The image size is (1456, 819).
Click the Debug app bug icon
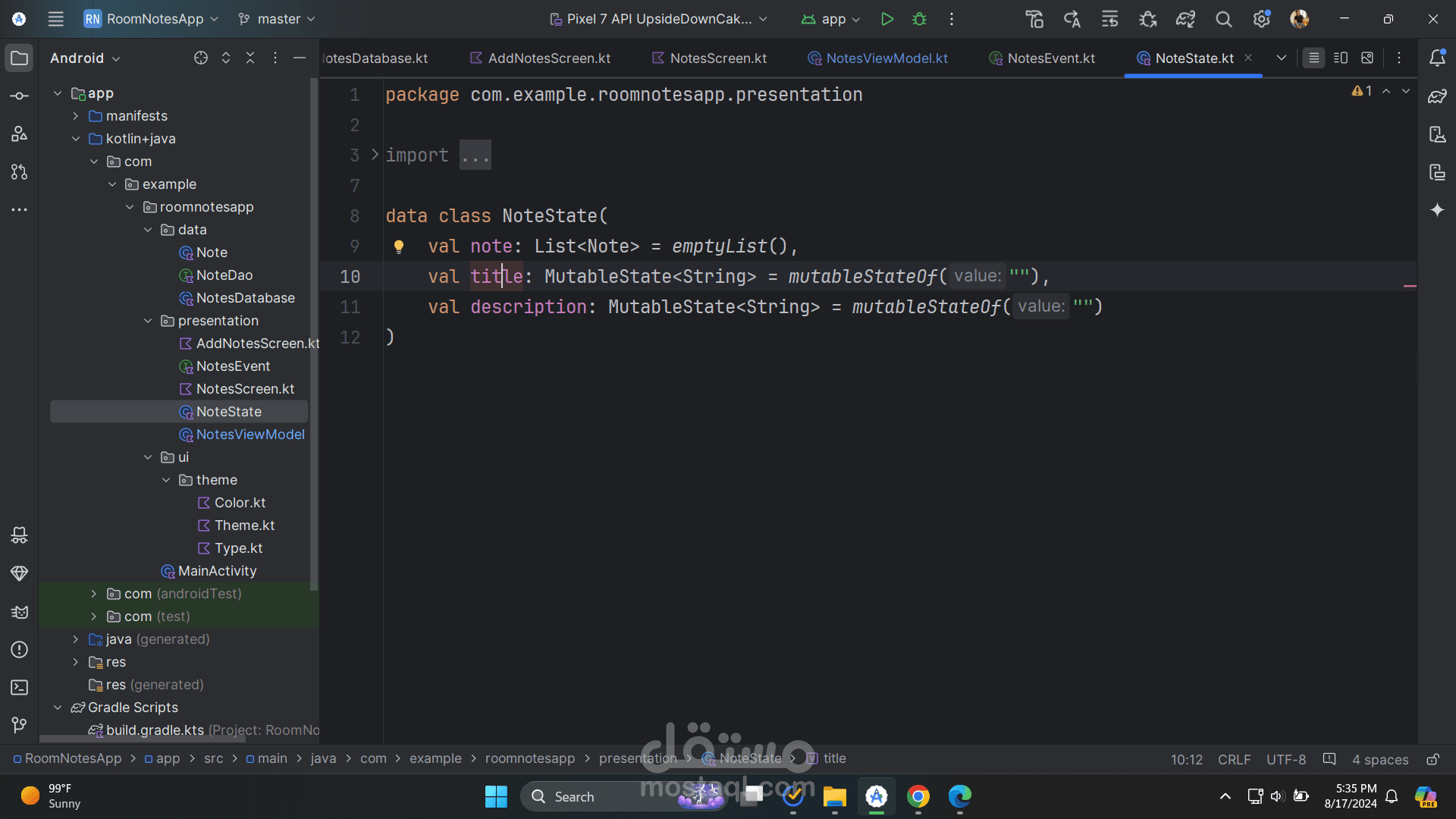point(919,19)
